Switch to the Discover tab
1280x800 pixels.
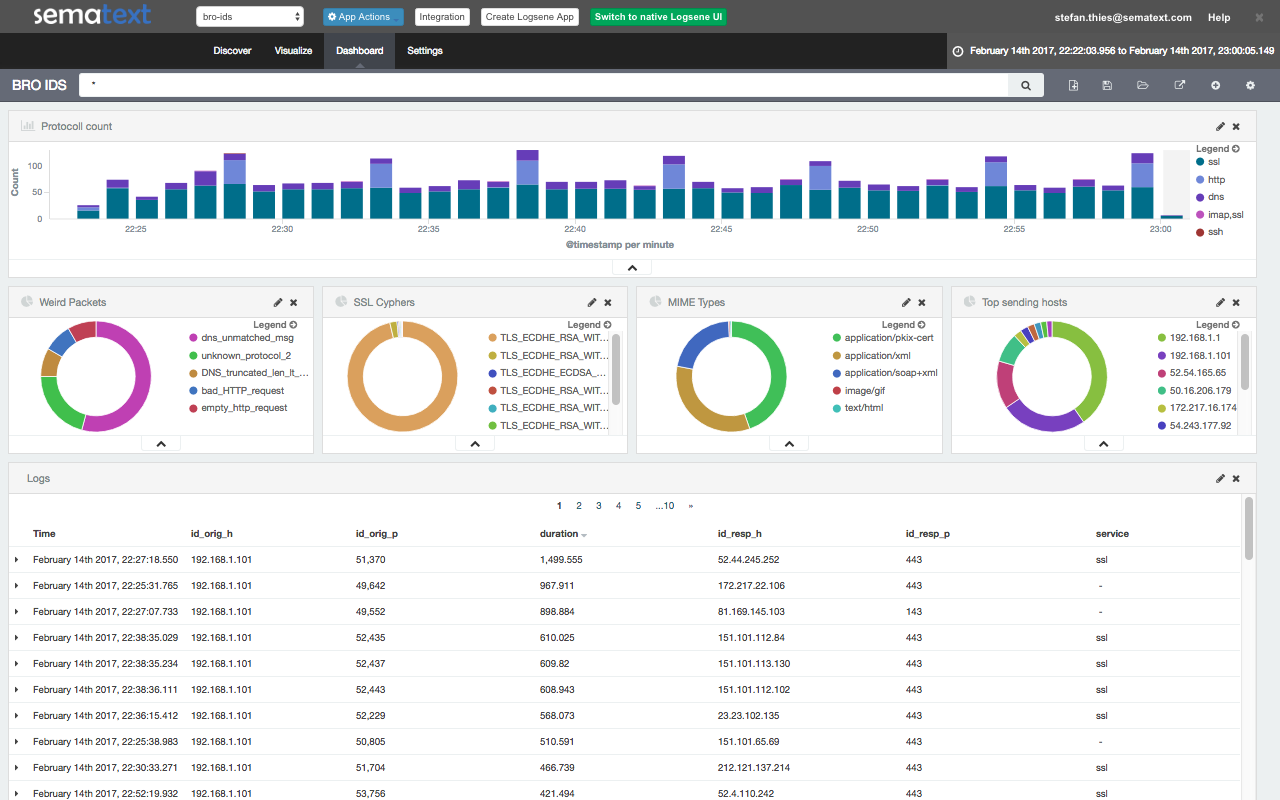[232, 50]
